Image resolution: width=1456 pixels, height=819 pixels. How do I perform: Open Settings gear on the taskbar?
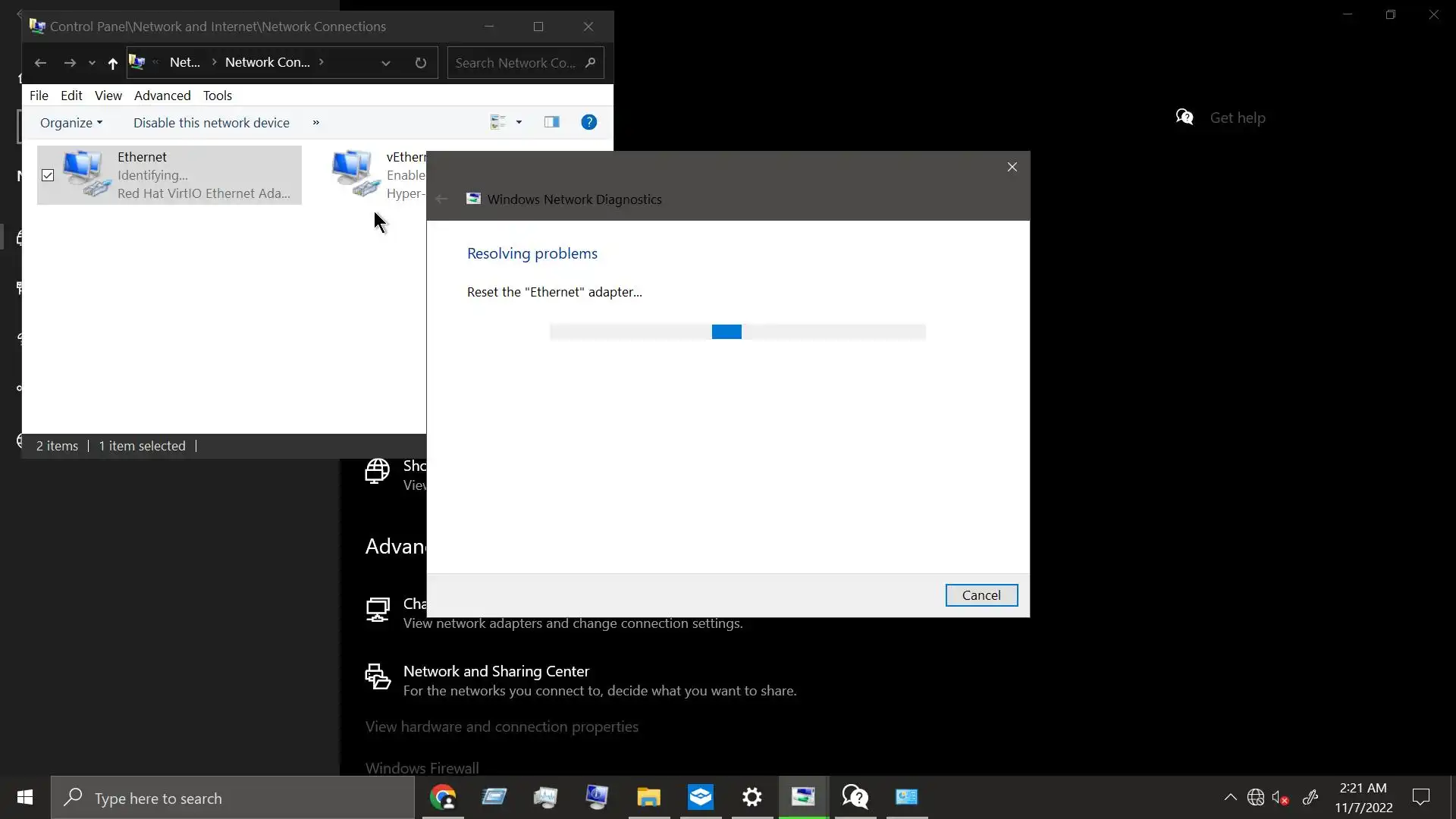tap(752, 797)
